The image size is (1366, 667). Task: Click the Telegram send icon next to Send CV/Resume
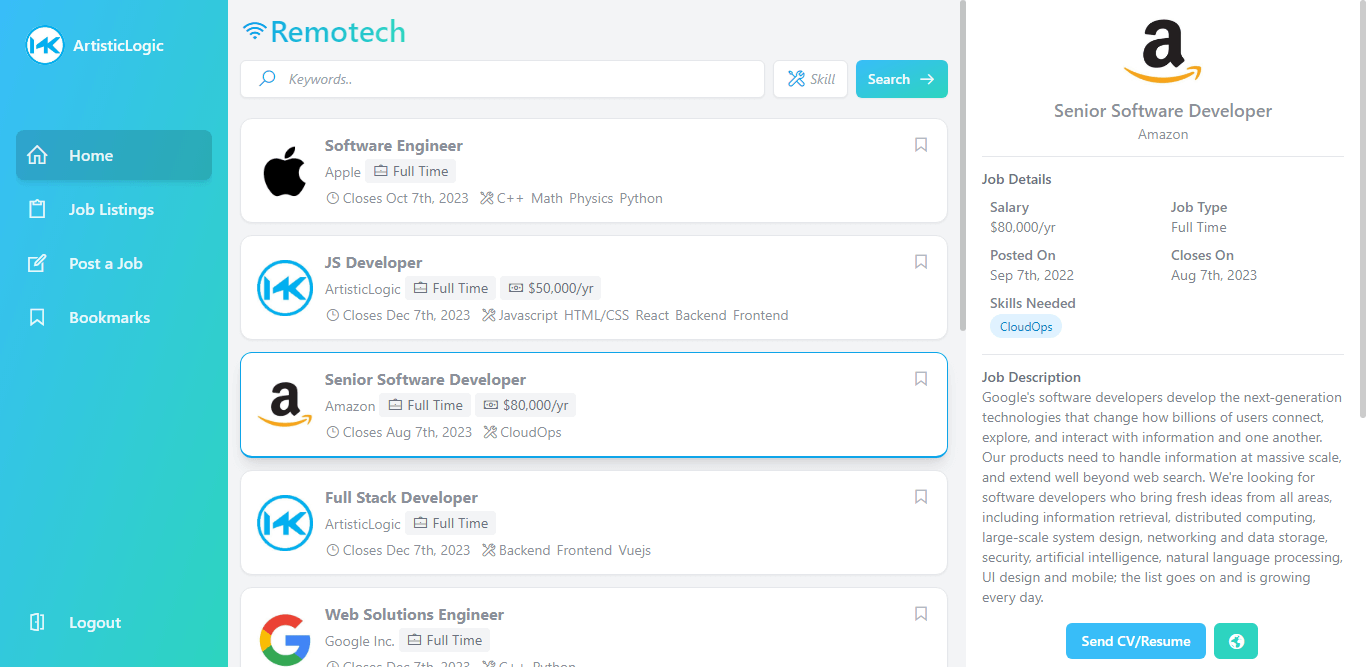click(x=1236, y=641)
